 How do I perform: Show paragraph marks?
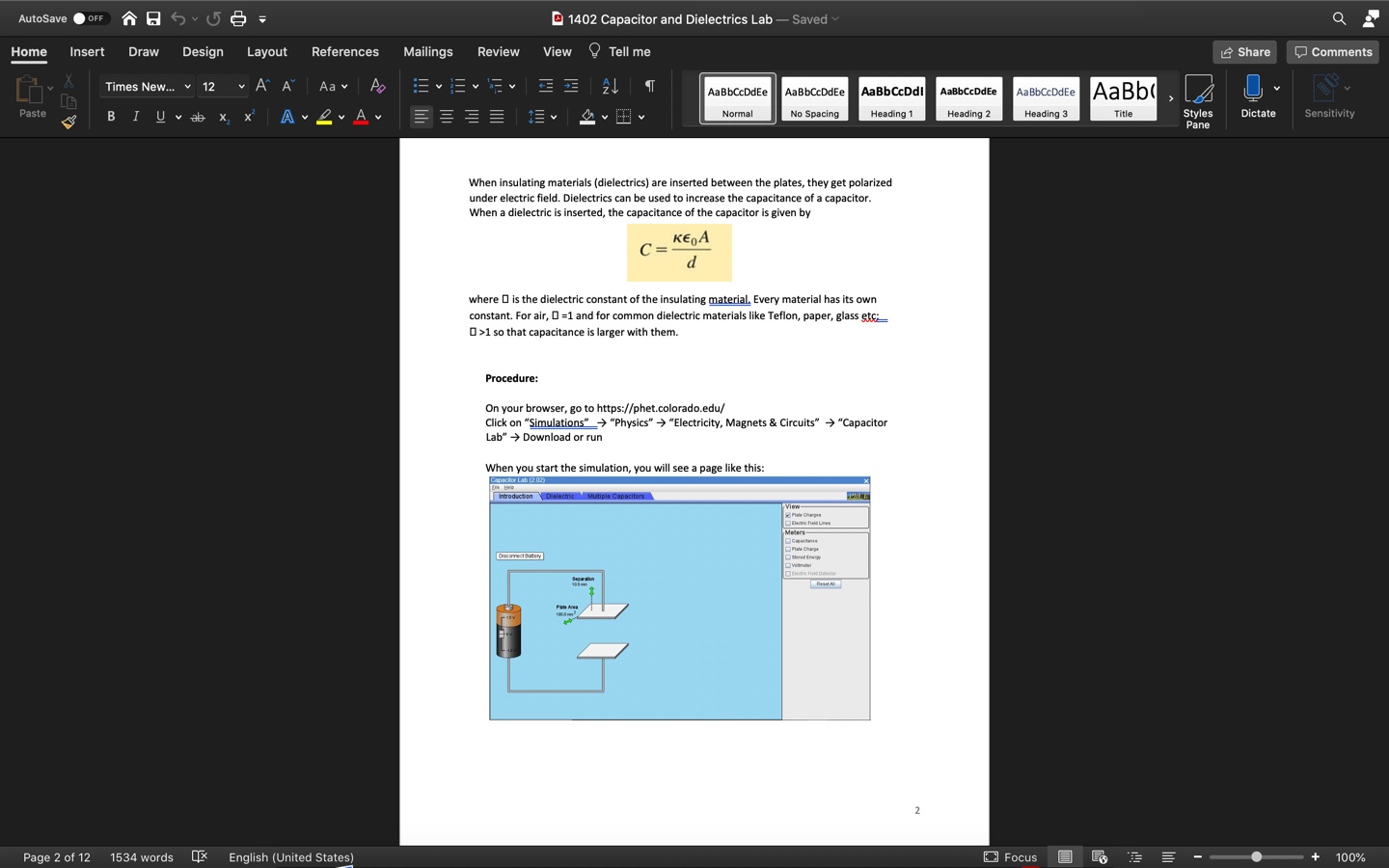648,86
